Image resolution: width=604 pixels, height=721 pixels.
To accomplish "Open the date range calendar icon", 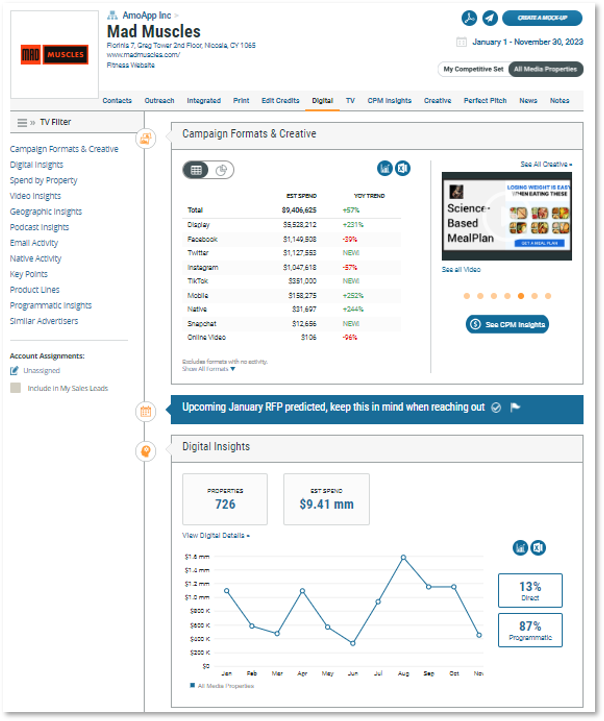I will (461, 42).
